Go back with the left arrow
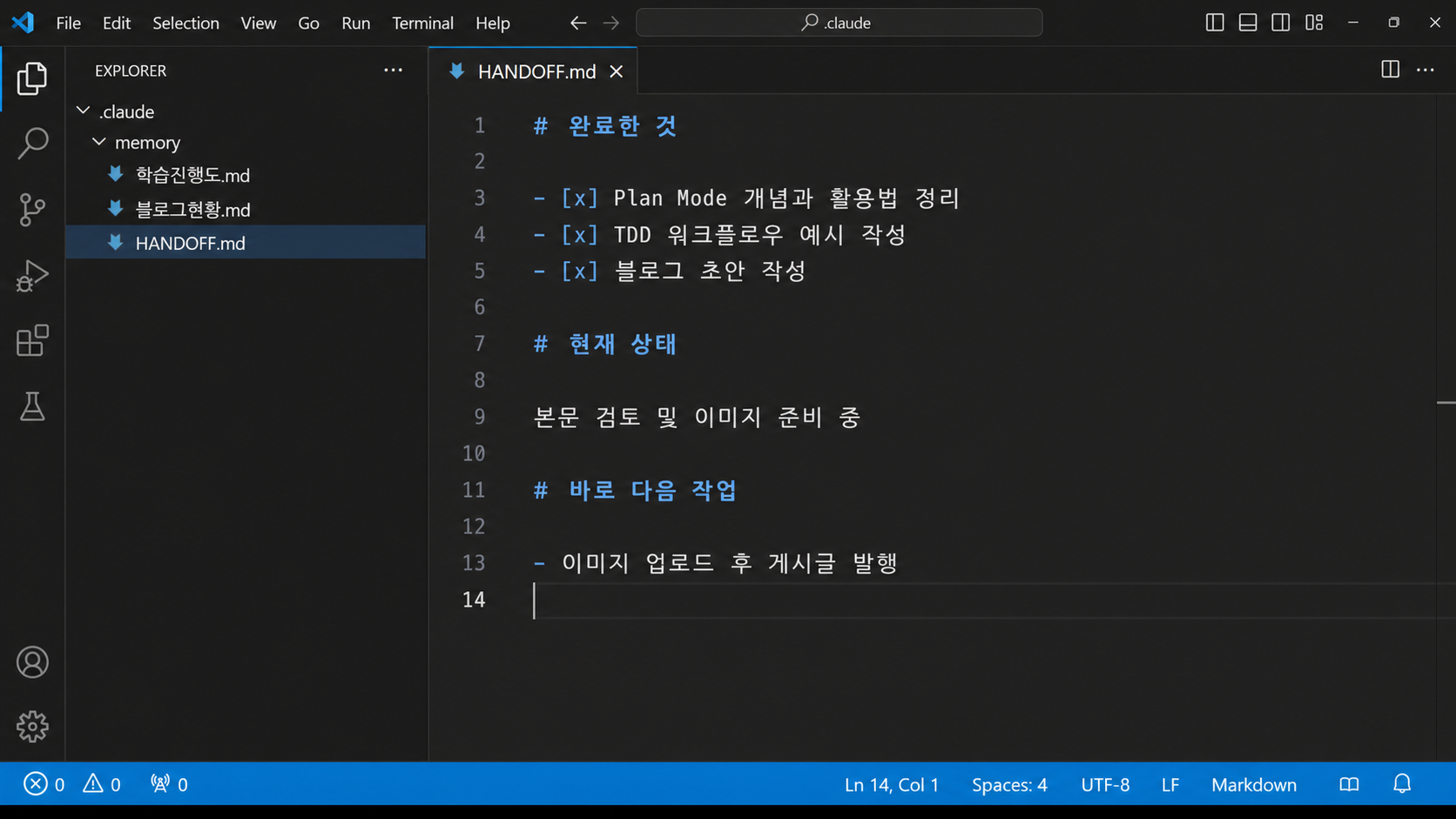The height and width of the screenshot is (819, 1456). click(x=578, y=23)
